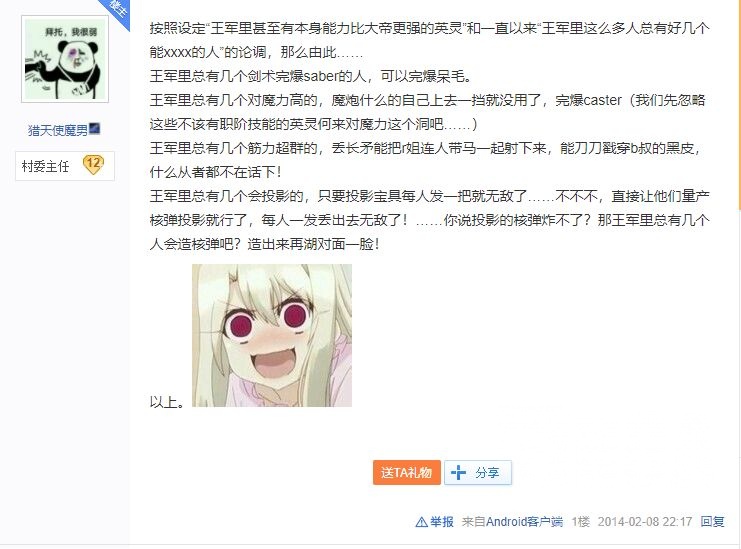Click the first line of post text about 王军里
Image resolution: width=741 pixels, height=549 pixels.
tap(430, 28)
